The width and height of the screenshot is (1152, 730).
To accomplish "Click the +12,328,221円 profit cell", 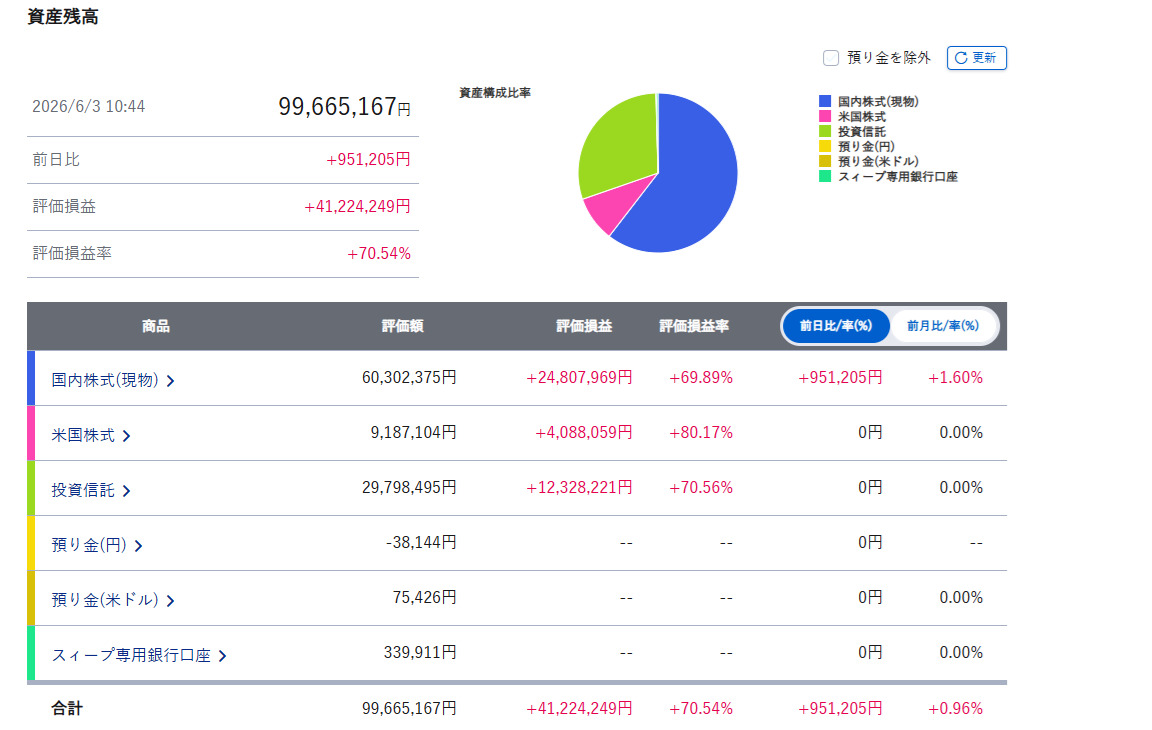I will (x=579, y=488).
